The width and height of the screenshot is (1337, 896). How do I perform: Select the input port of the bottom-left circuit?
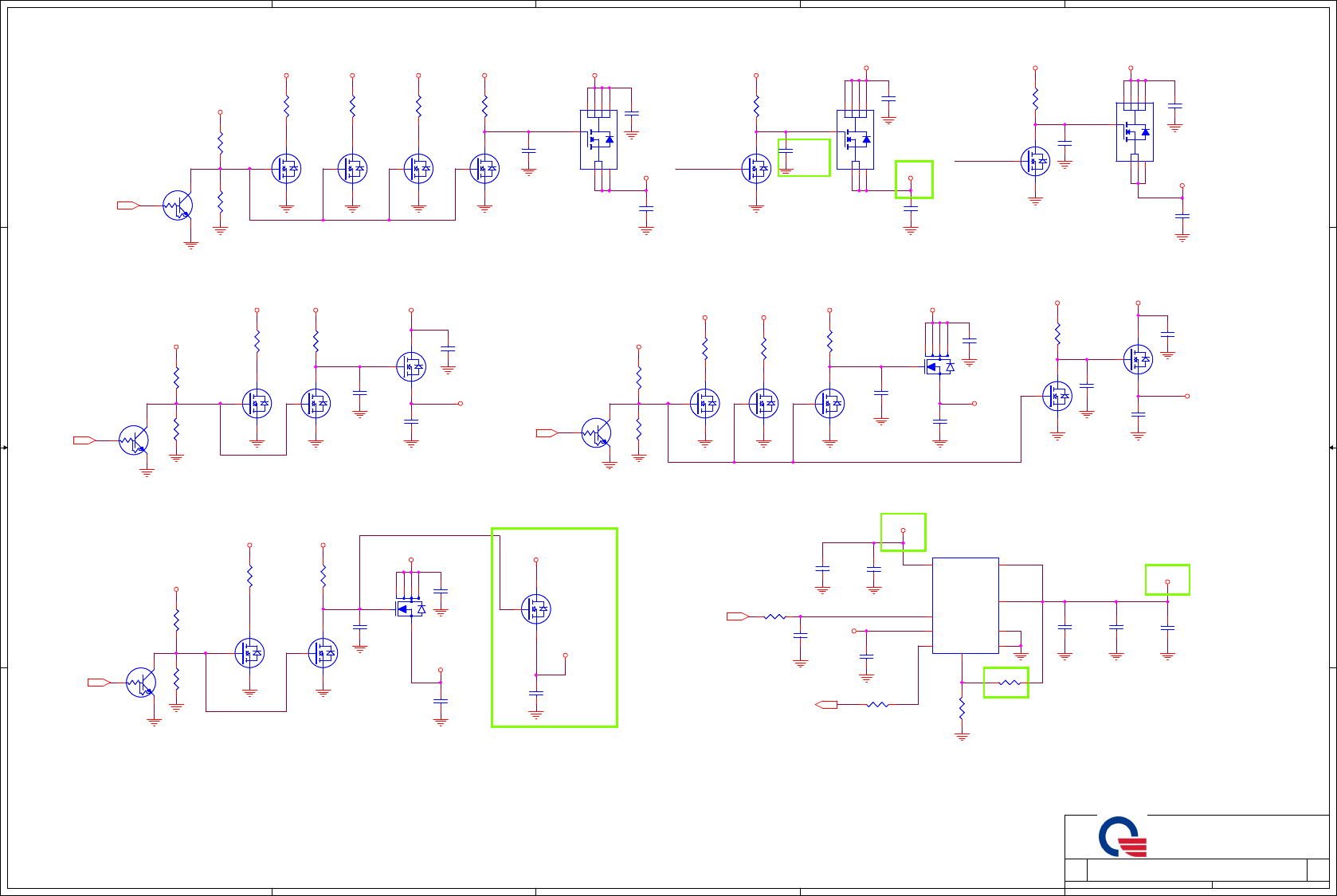pyautogui.click(x=99, y=682)
